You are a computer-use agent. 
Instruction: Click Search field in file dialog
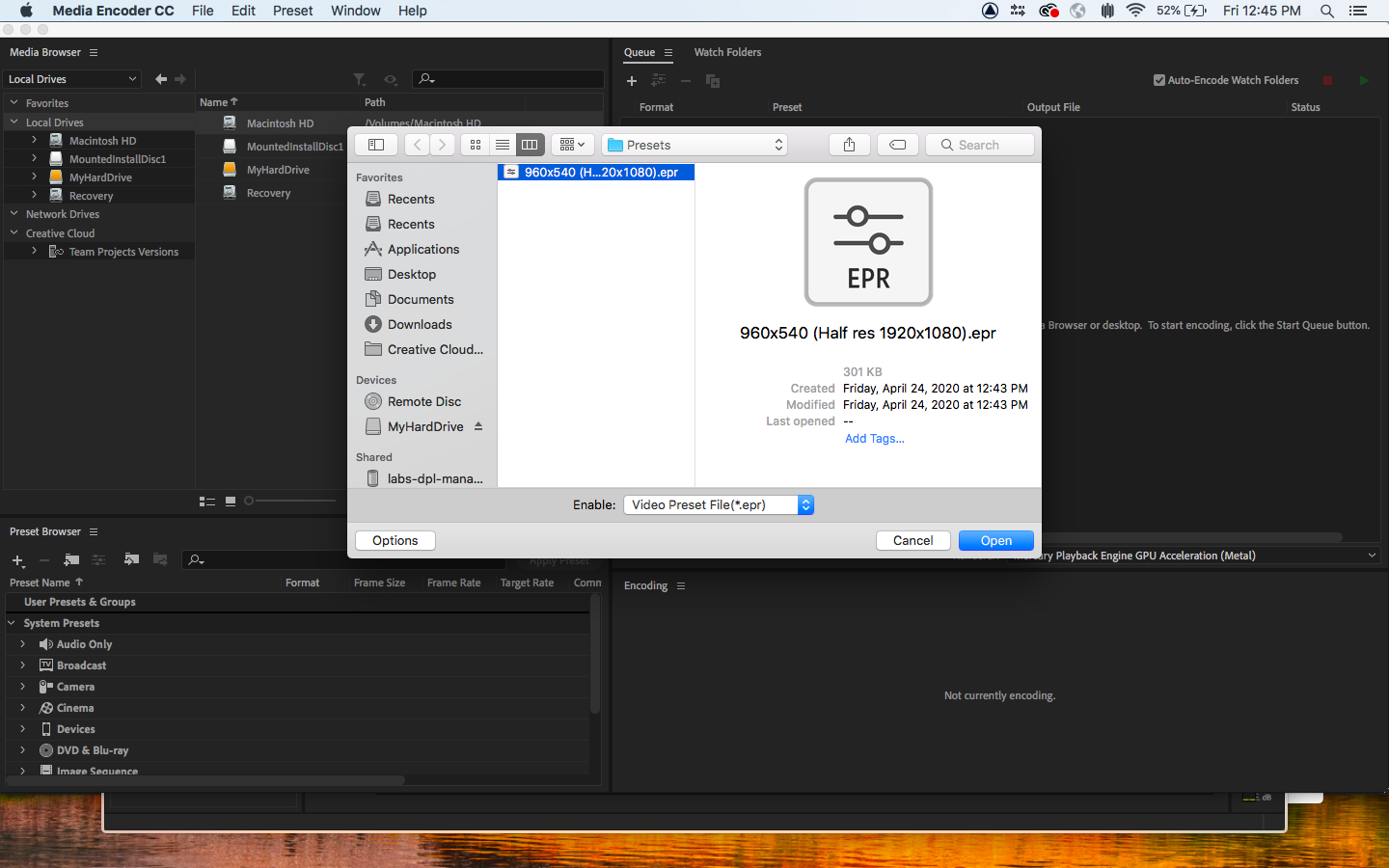coord(980,145)
